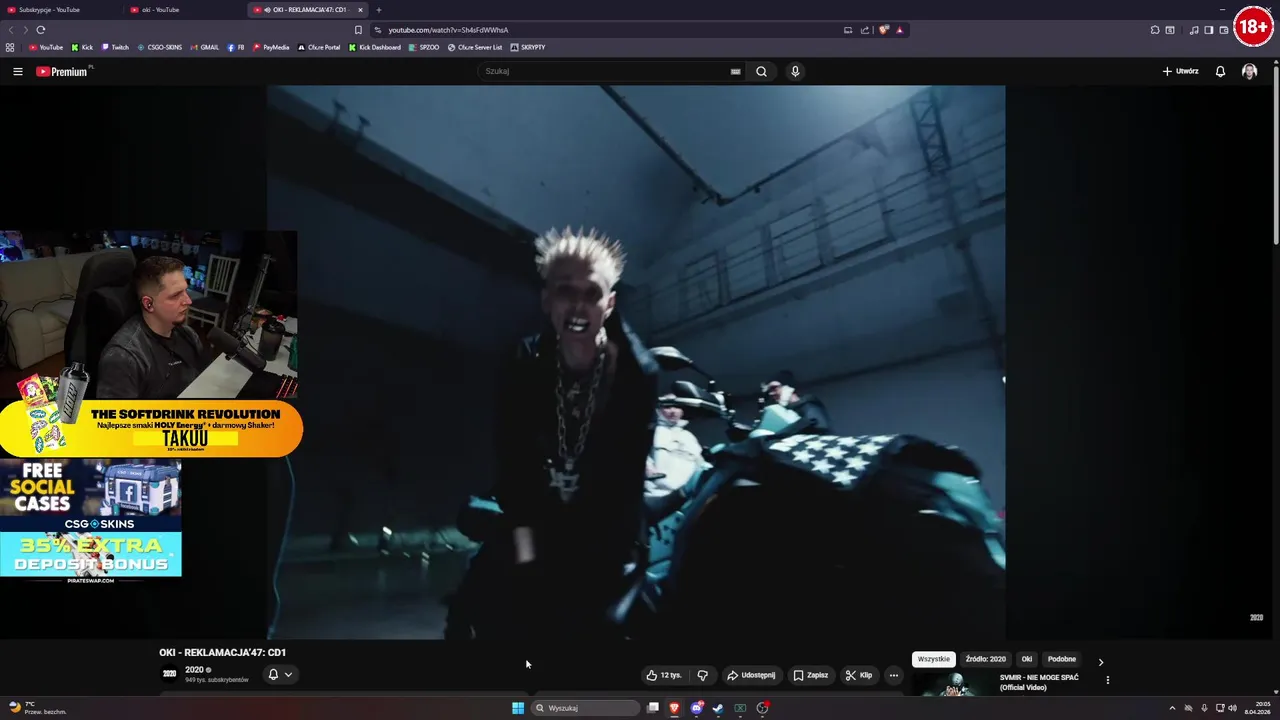Open the Cfx.re Server List bookmark
Viewport: 1280px width, 720px height.
pyautogui.click(x=475, y=47)
